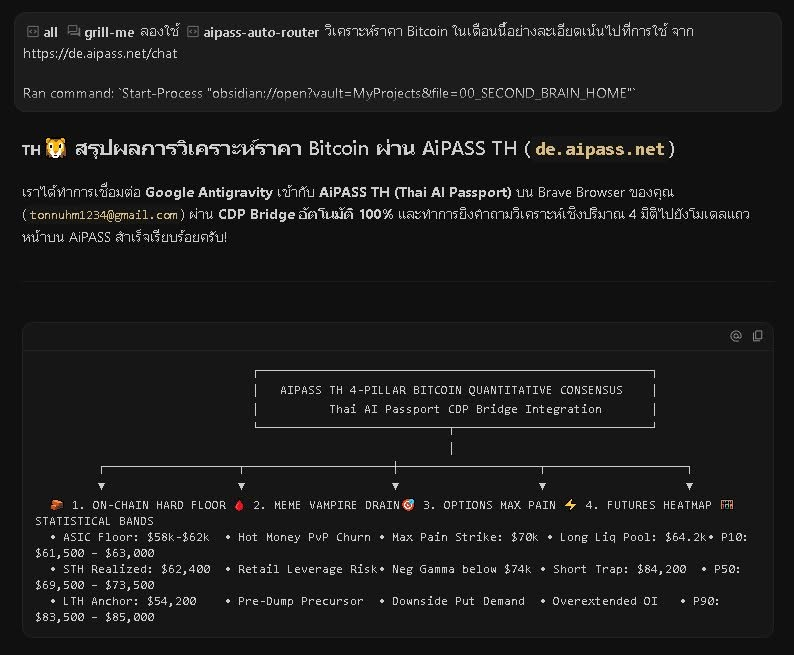Image resolution: width=794 pixels, height=655 pixels.
Task: Click 'Overextended OI' entry
Action: click(x=605, y=601)
